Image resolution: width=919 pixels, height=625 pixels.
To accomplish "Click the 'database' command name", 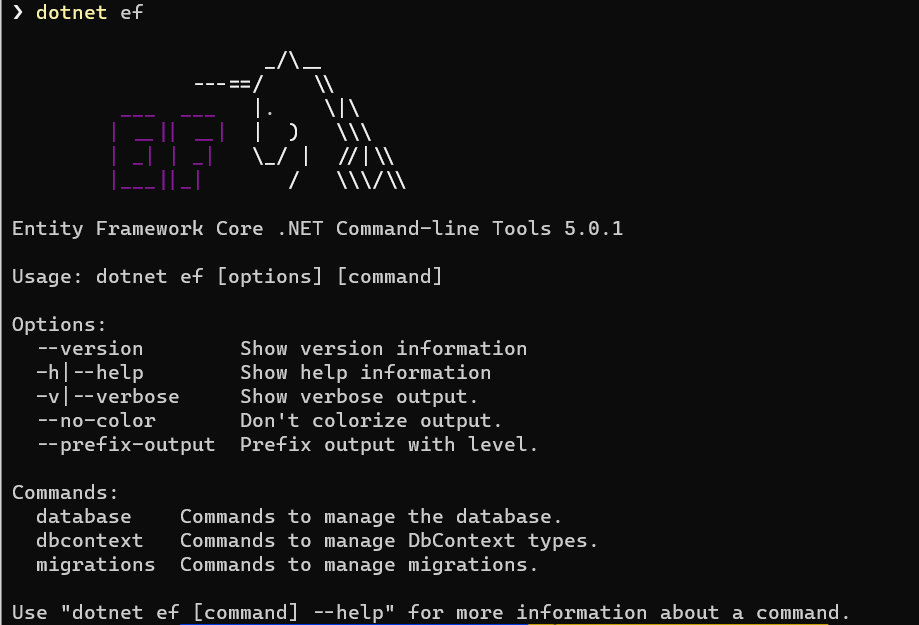I will (x=83, y=517).
